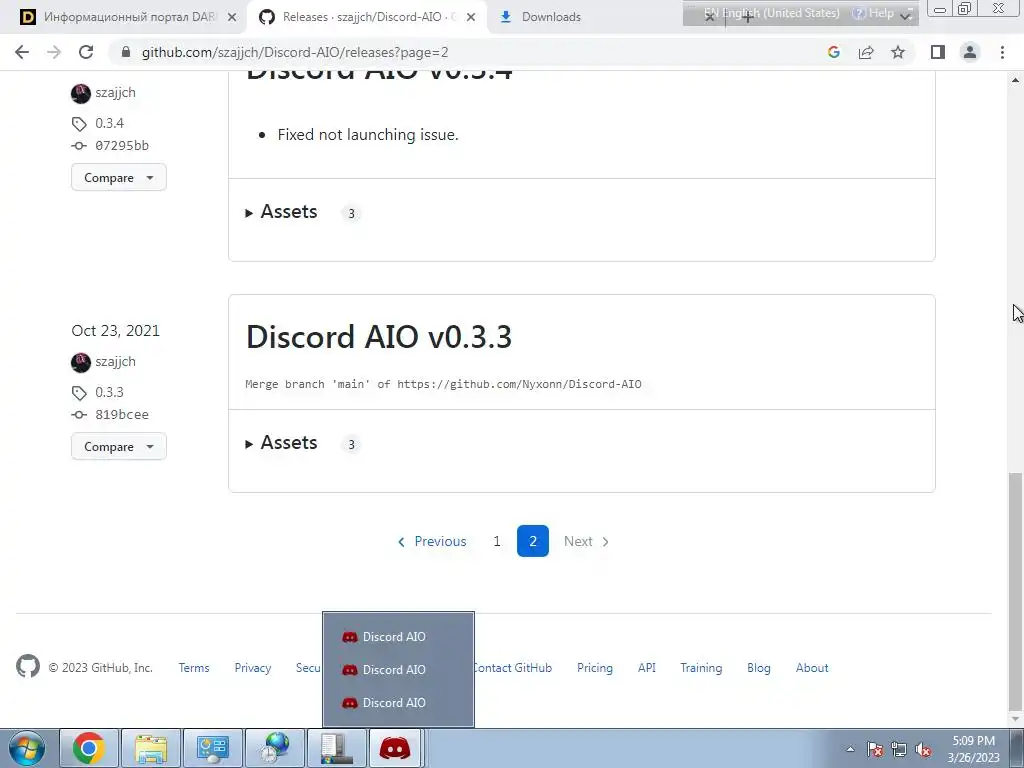Screen dimensions: 1024x768
Task: Switch to the DARK information portal tab
Action: pyautogui.click(x=129, y=17)
